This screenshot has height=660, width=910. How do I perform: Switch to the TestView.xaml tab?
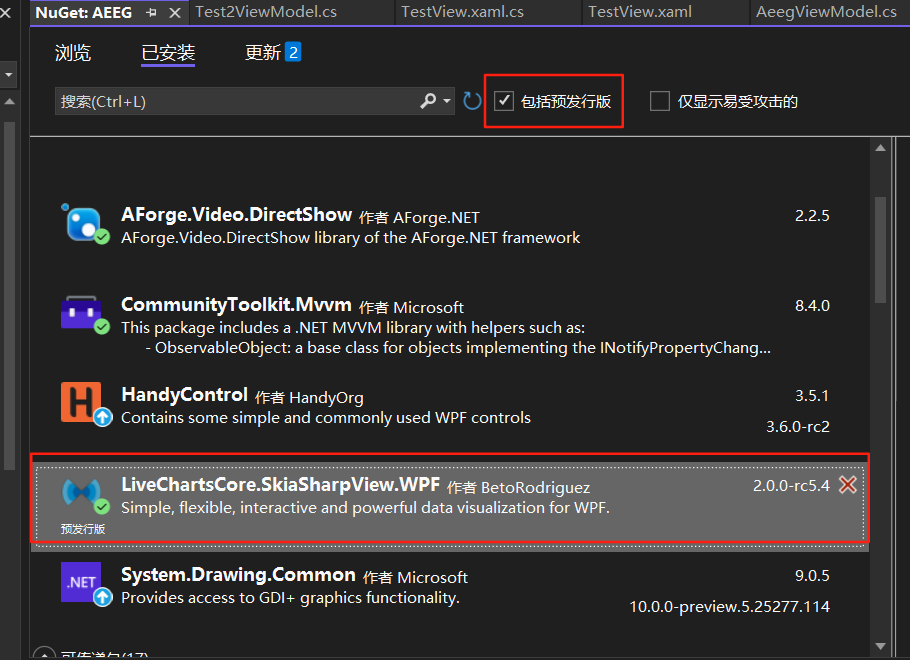(x=639, y=12)
